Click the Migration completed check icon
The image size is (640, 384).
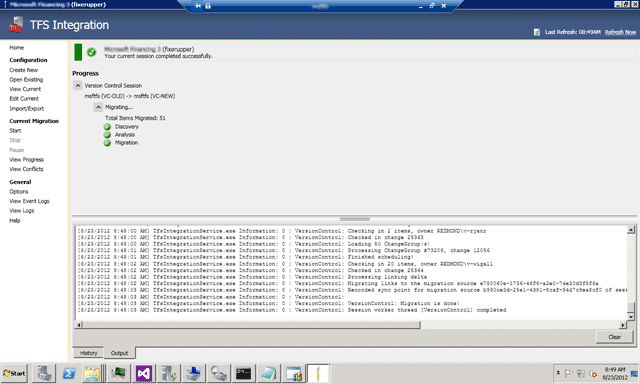107,143
